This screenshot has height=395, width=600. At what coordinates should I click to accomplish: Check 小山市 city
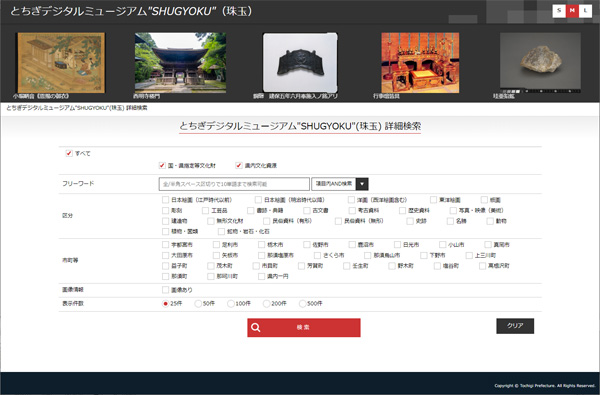click(x=443, y=245)
